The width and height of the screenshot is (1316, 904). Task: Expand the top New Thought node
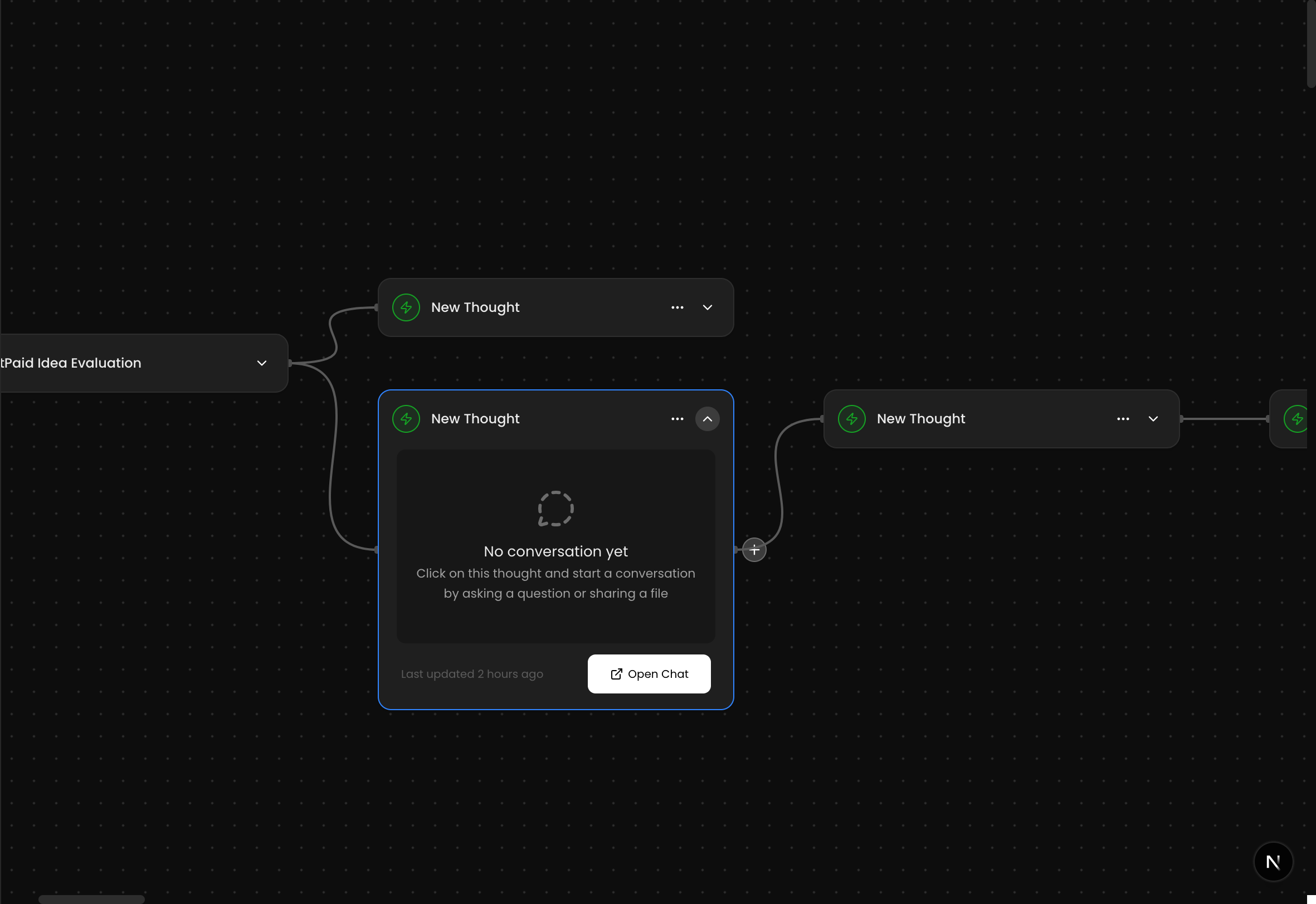(x=707, y=307)
